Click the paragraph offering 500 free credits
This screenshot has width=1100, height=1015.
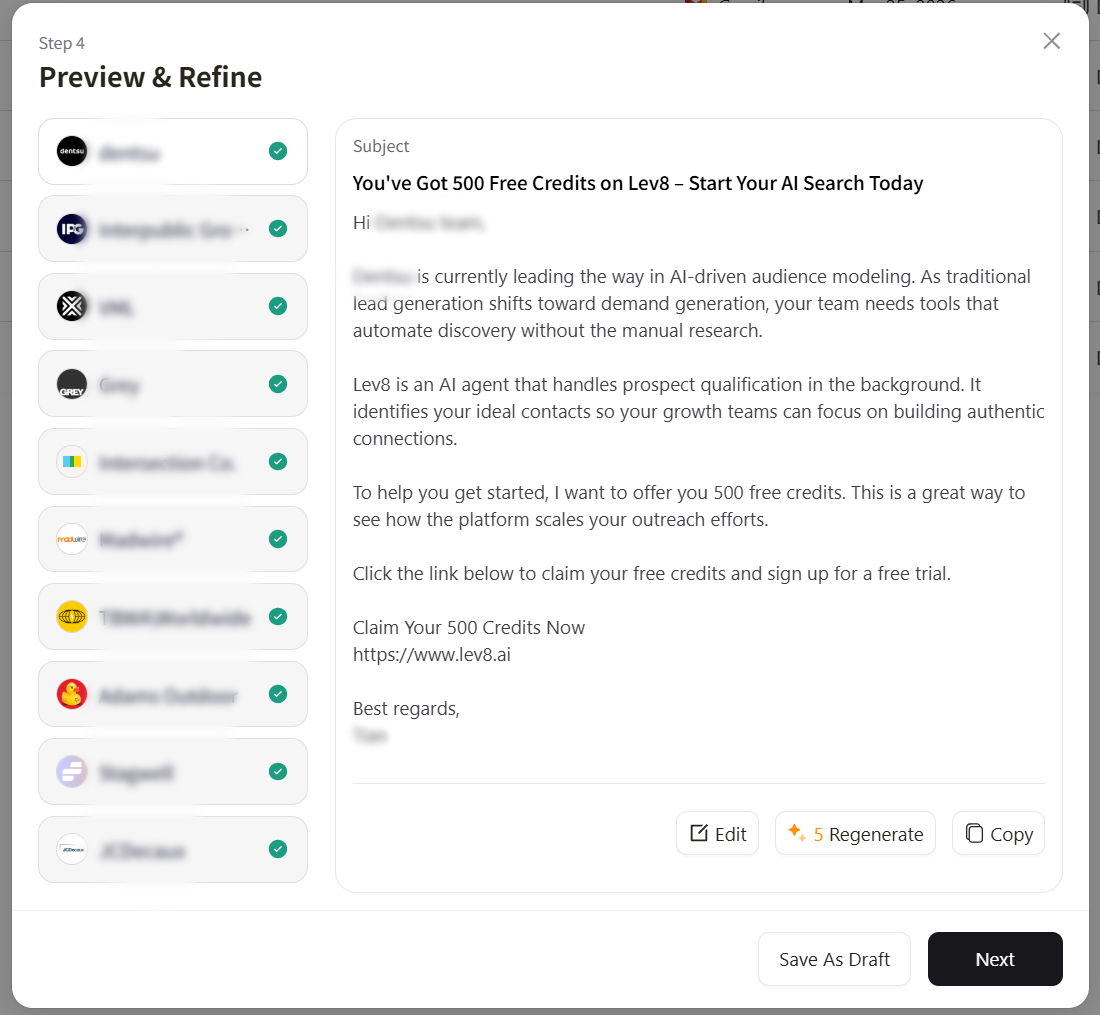pos(689,506)
